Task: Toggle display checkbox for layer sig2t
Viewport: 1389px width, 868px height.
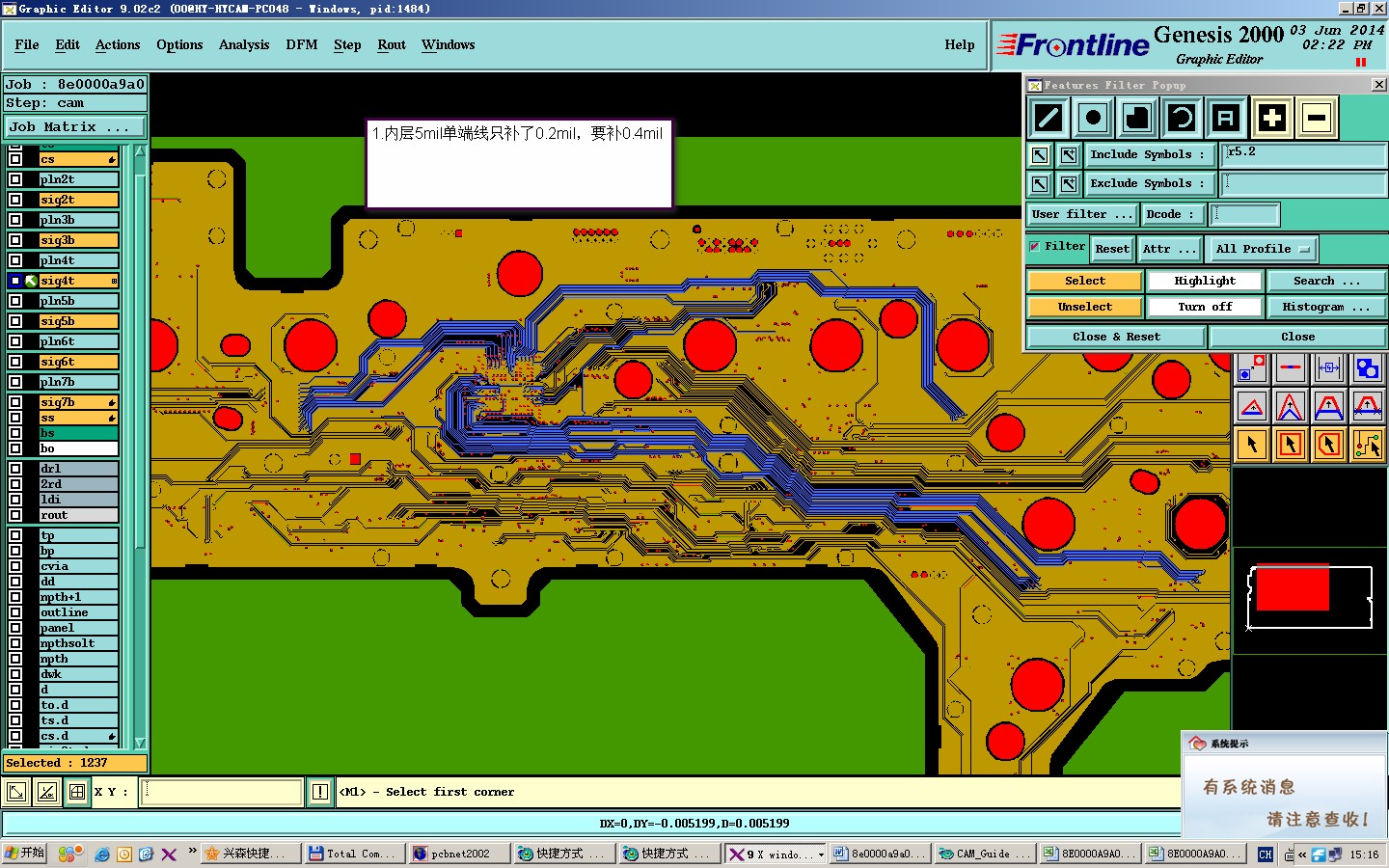Action: pos(15,200)
